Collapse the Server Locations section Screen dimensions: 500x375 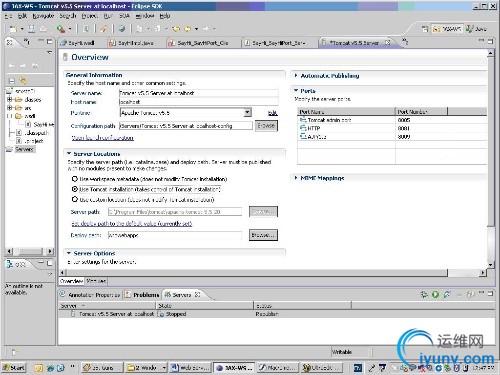tap(69, 153)
